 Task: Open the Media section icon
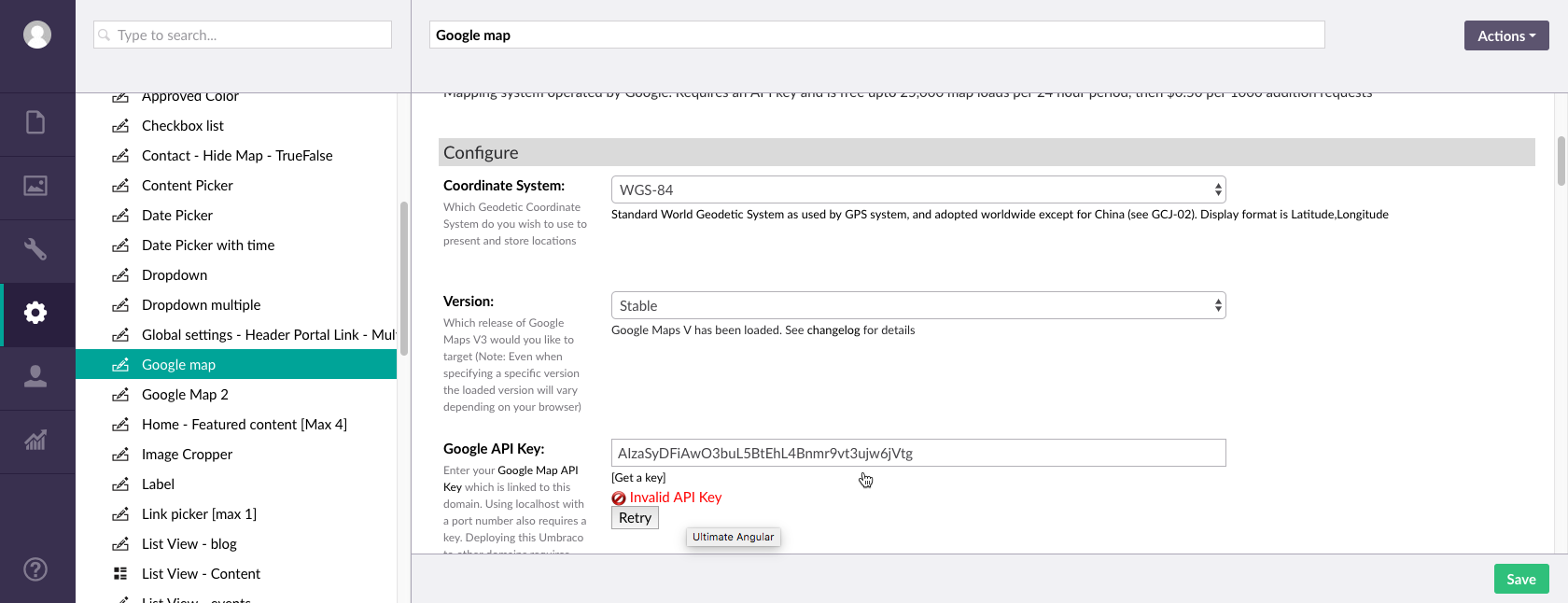pyautogui.click(x=35, y=186)
